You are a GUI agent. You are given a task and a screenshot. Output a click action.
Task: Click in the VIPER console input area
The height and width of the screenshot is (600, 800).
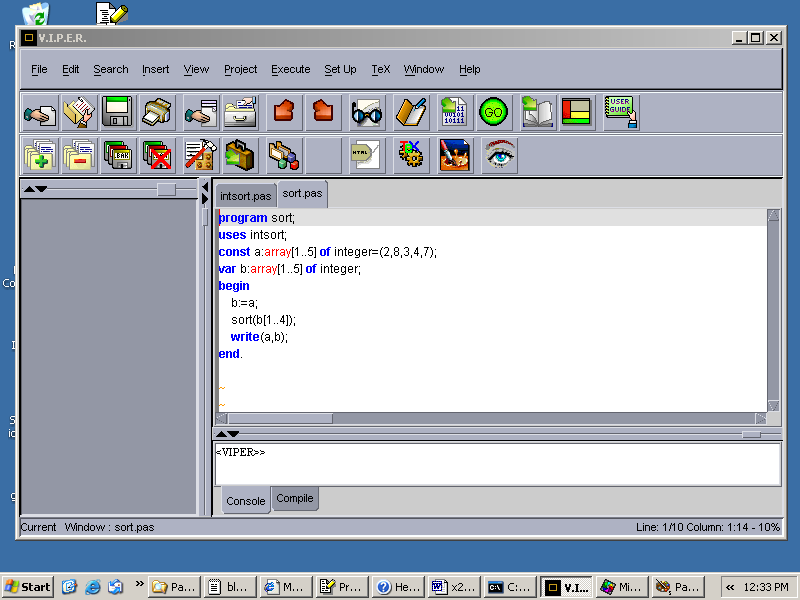coord(497,464)
